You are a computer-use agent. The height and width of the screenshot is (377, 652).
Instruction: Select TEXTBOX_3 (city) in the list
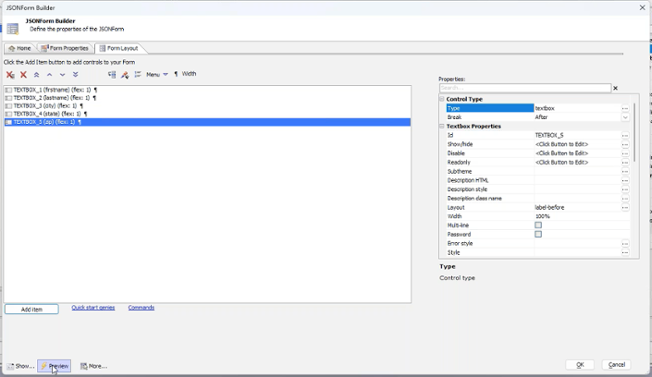[x=207, y=106]
